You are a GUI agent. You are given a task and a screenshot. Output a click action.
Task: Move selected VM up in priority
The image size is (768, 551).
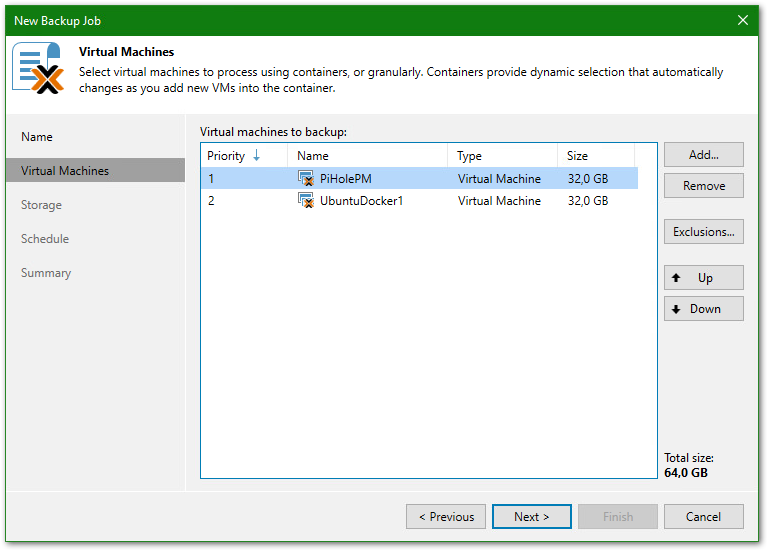[703, 278]
